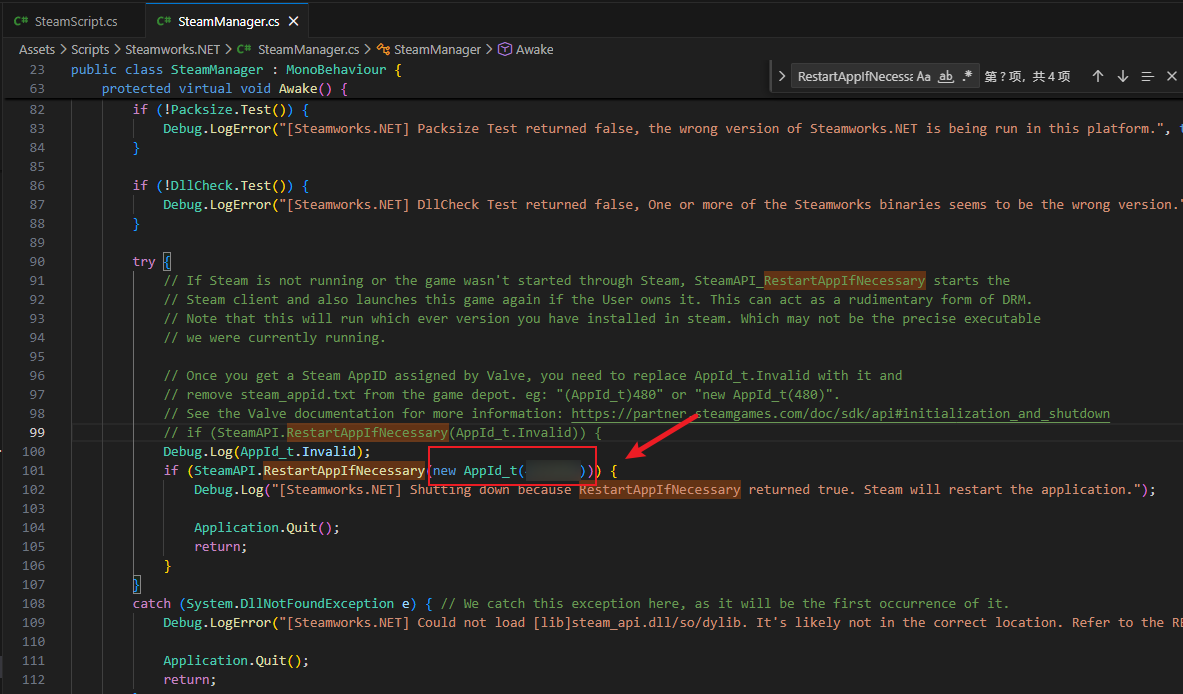Open the SteamManager class breadcrumb
The image size is (1183, 694).
(x=437, y=49)
